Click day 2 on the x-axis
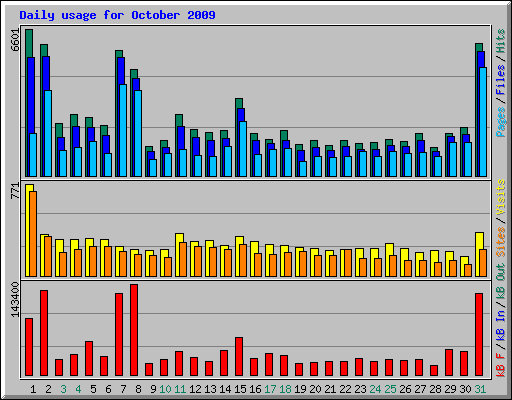512x400 pixels. coord(48,389)
